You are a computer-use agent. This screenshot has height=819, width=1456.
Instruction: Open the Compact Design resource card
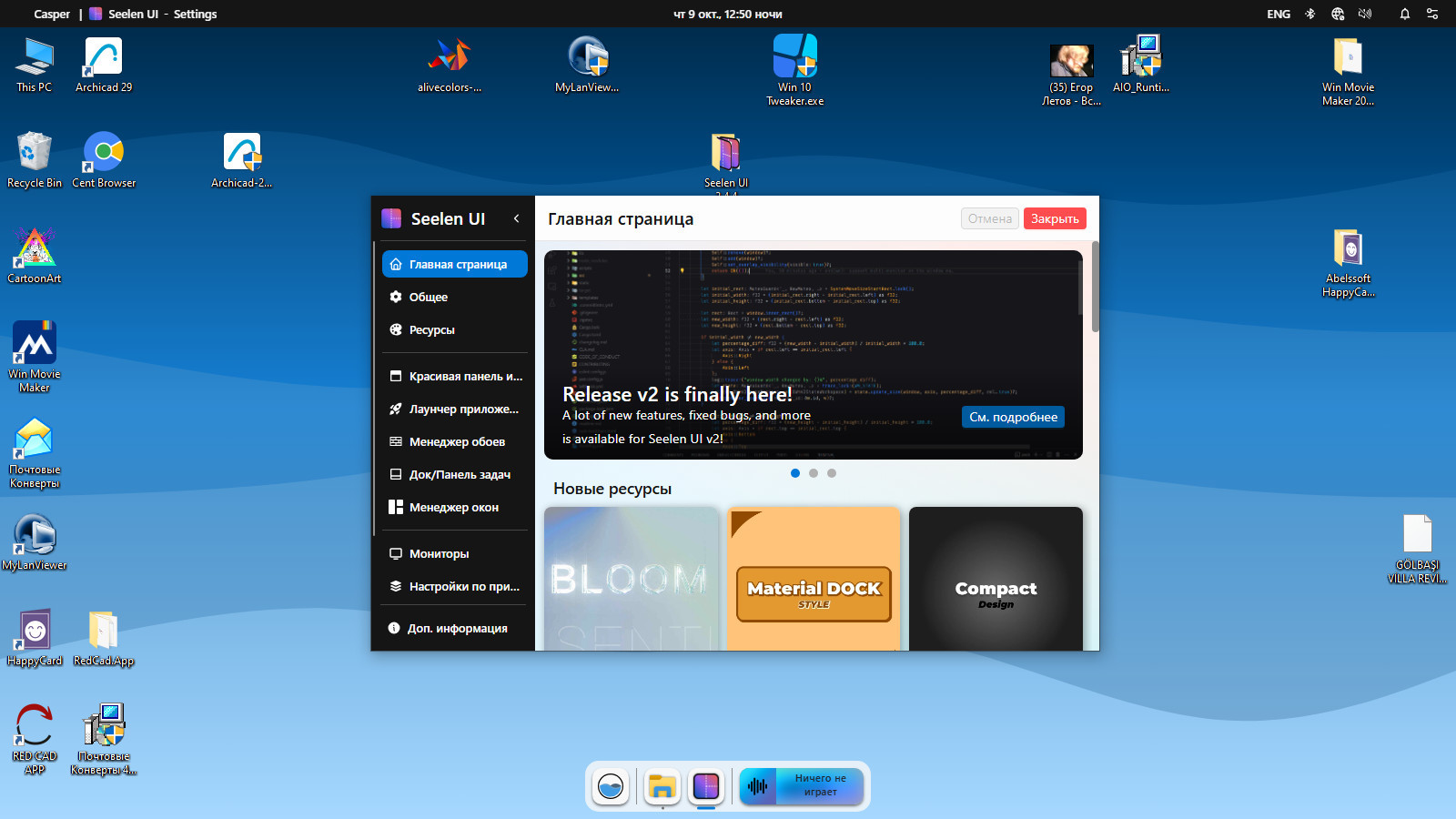pyautogui.click(x=996, y=579)
